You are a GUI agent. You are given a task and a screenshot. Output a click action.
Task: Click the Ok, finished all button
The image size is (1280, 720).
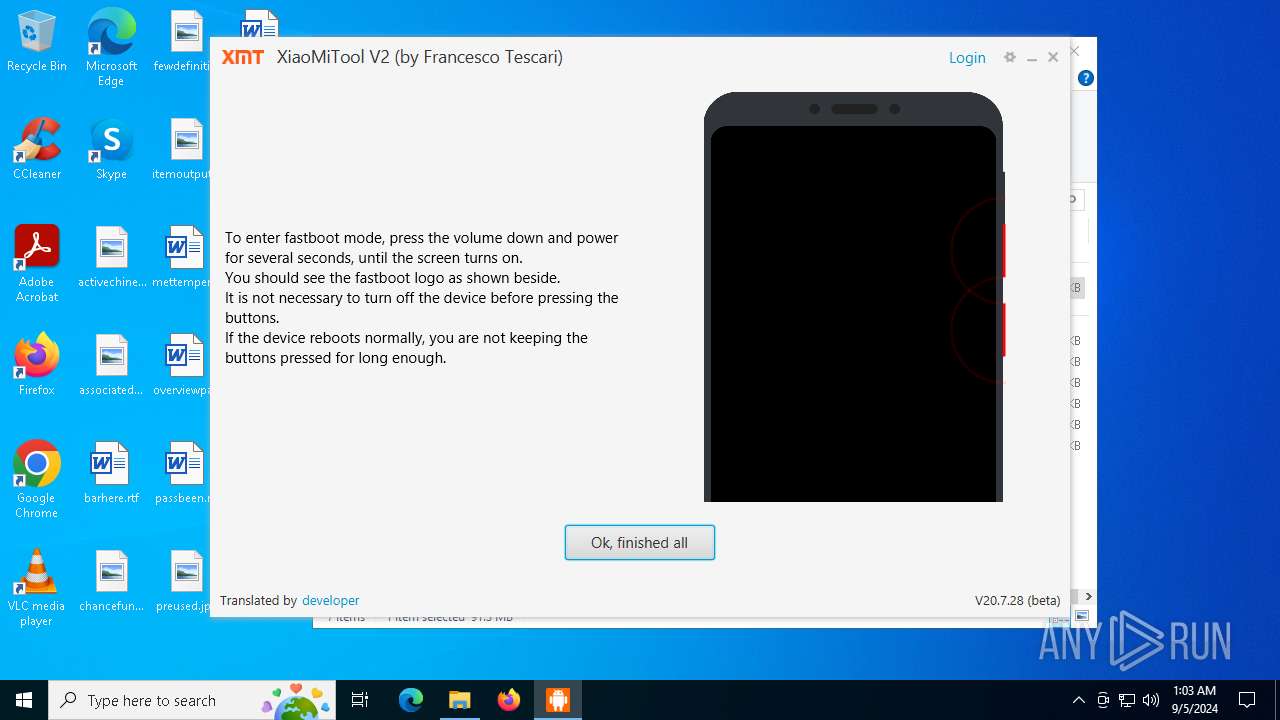640,543
